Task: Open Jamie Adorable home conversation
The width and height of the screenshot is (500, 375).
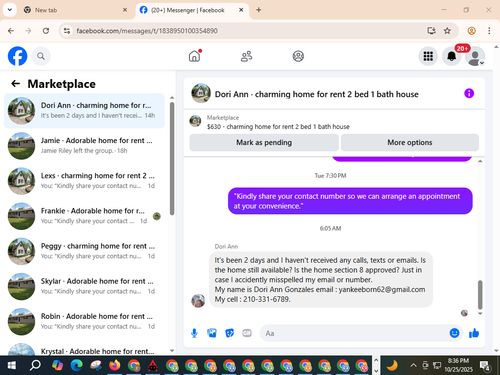Action: [84, 146]
